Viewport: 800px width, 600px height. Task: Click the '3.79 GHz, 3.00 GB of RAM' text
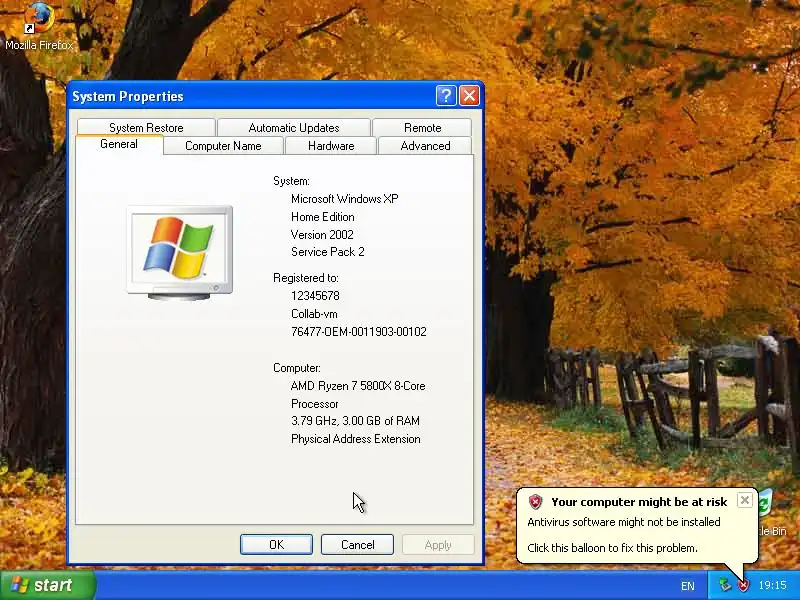point(355,421)
